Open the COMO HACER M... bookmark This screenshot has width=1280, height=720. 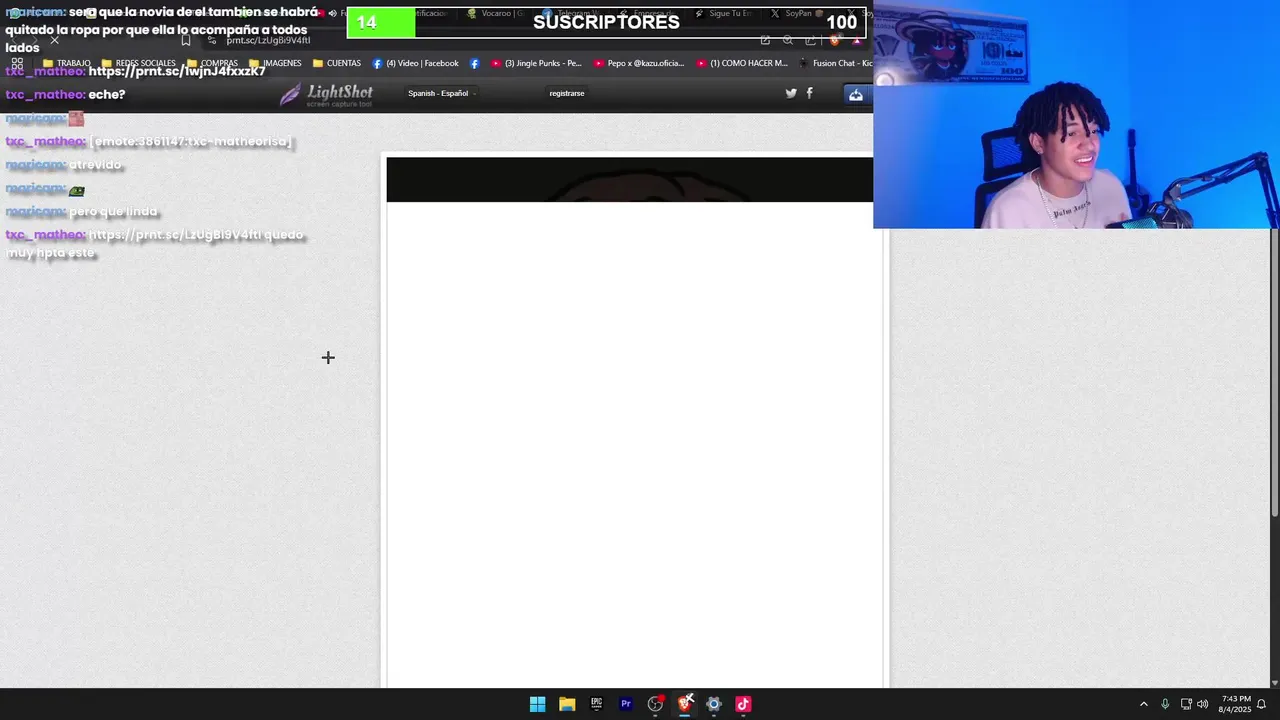pyautogui.click(x=742, y=63)
